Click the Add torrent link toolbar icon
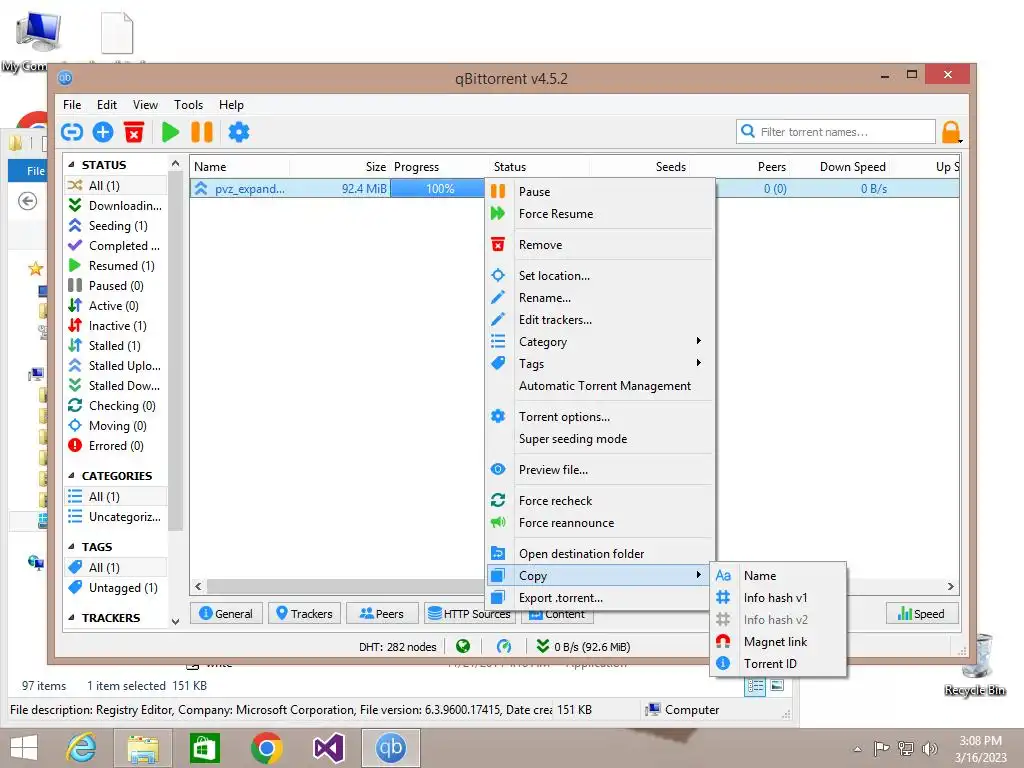This screenshot has height=768, width=1024. (72, 133)
